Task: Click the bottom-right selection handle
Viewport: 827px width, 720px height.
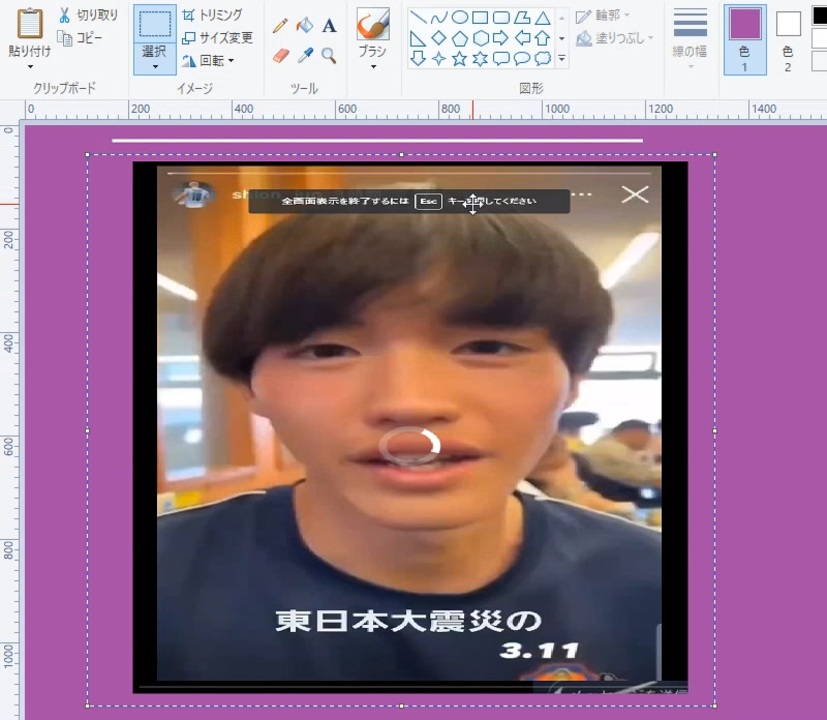Action: coord(715,705)
